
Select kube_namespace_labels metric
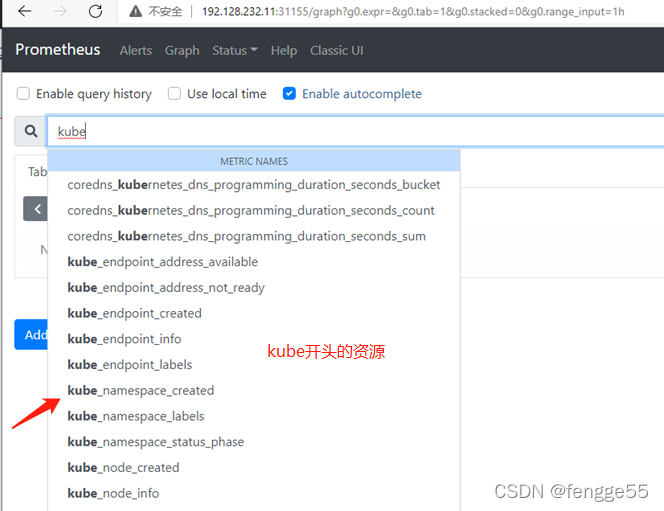click(254, 416)
